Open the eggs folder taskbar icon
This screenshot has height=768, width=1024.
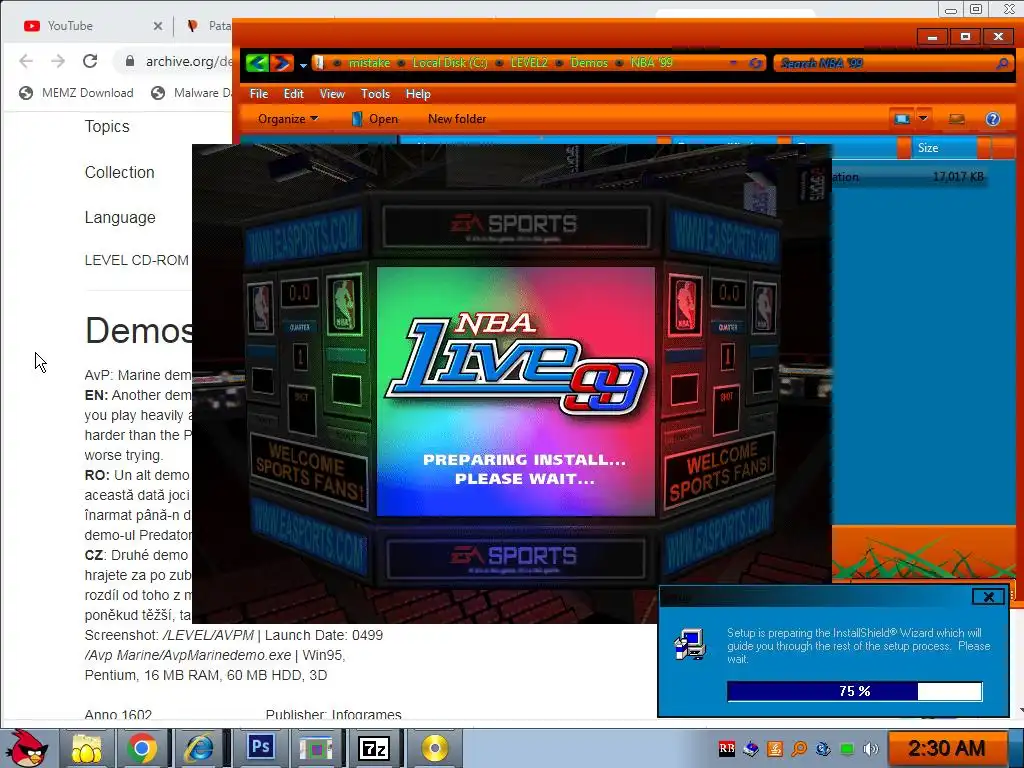[x=87, y=748]
